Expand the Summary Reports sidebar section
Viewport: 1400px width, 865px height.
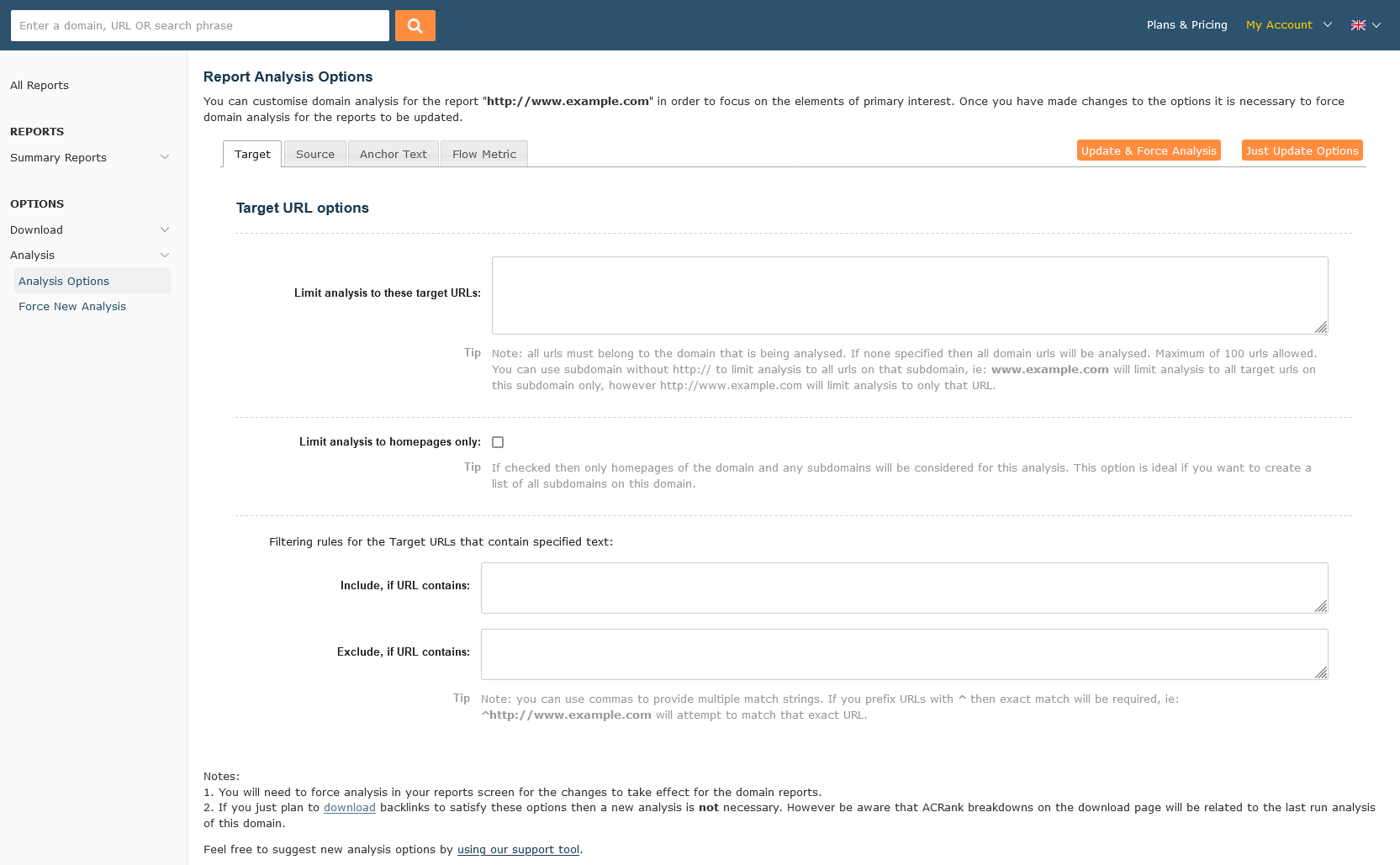89,158
